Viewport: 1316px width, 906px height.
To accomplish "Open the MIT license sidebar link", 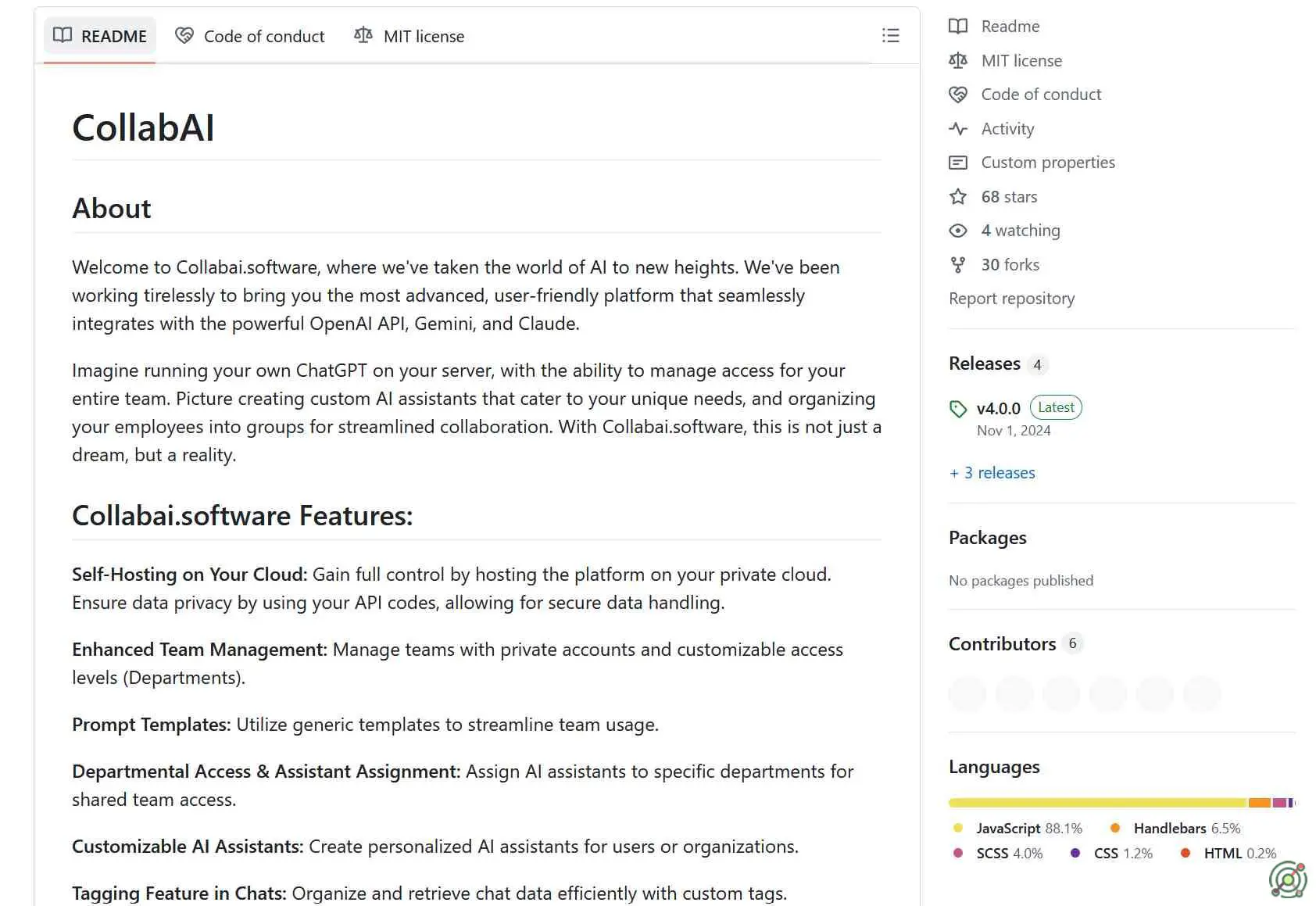I will (x=1021, y=60).
